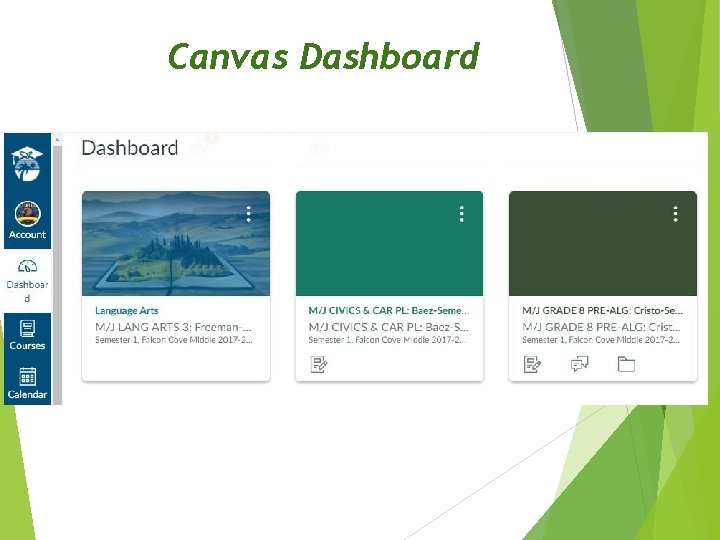Click Pre-Alg card gray subtitle text

coord(602,327)
